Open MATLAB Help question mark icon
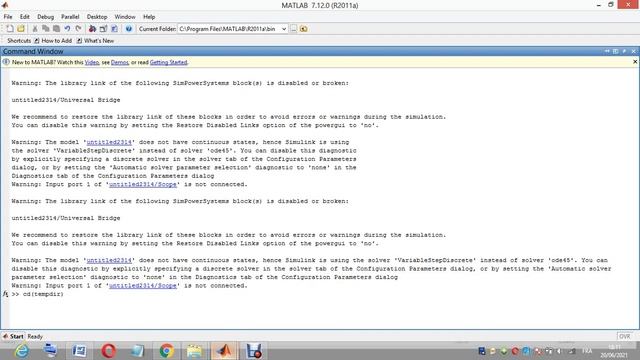The image size is (640, 360). click(129, 29)
